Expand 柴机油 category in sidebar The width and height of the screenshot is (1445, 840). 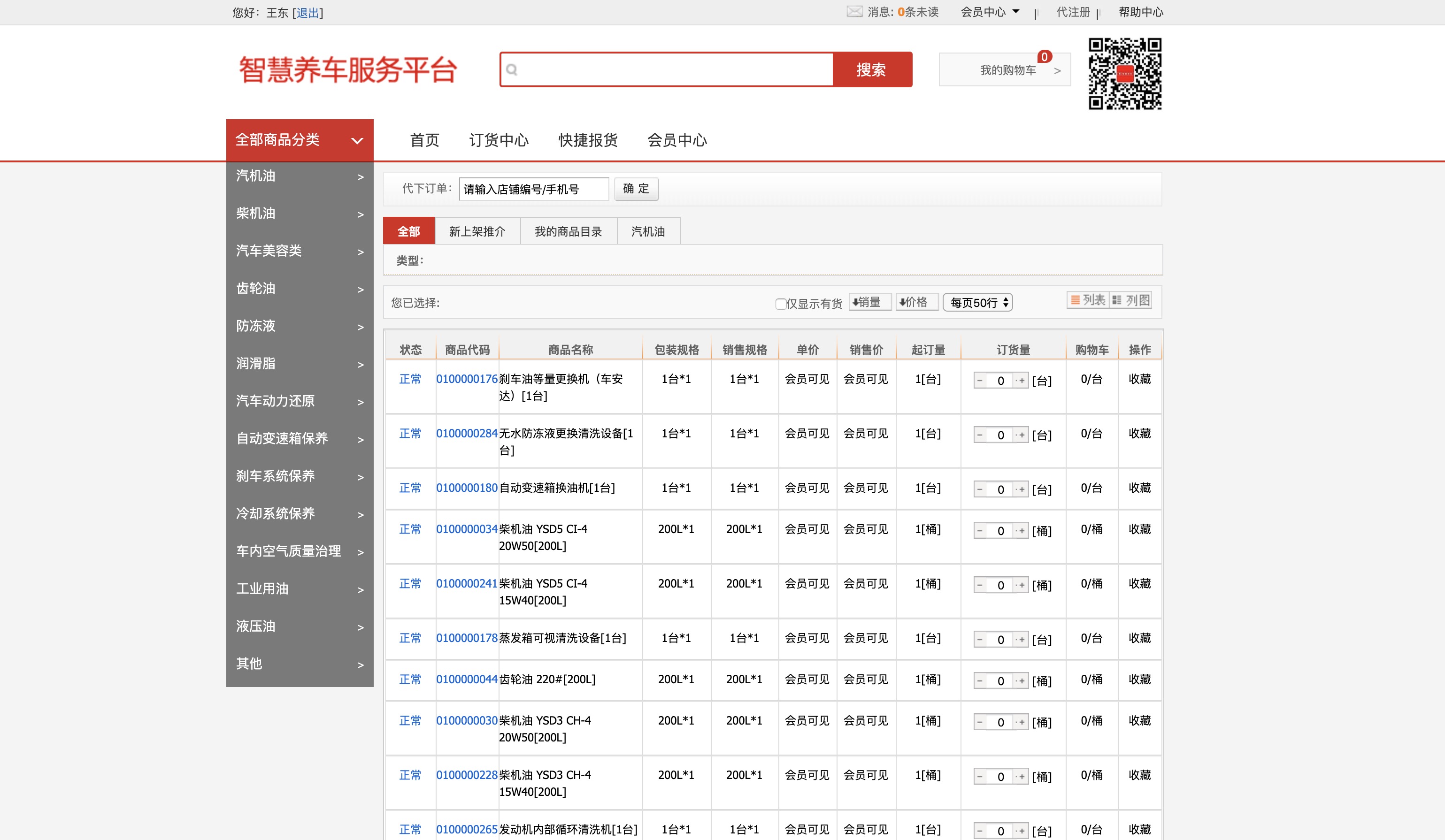(x=300, y=214)
